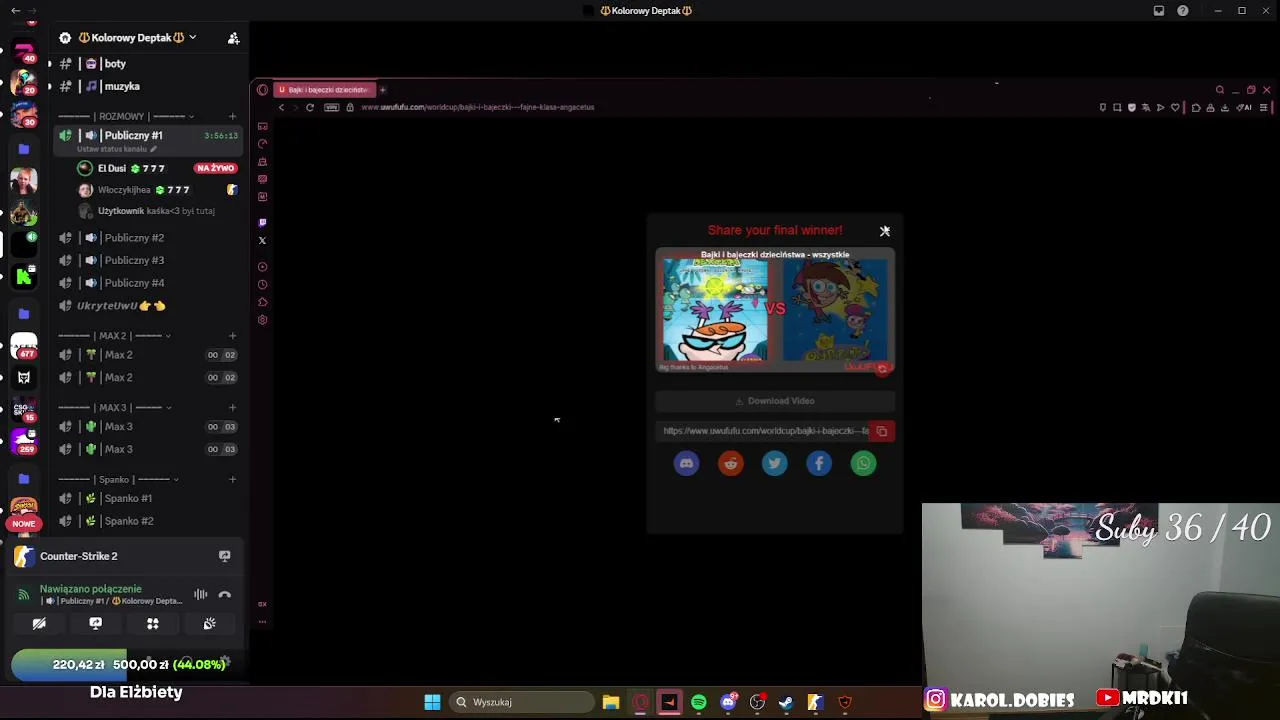Share the winner on Facebook
Viewport: 1280px width, 720px height.
click(x=819, y=463)
